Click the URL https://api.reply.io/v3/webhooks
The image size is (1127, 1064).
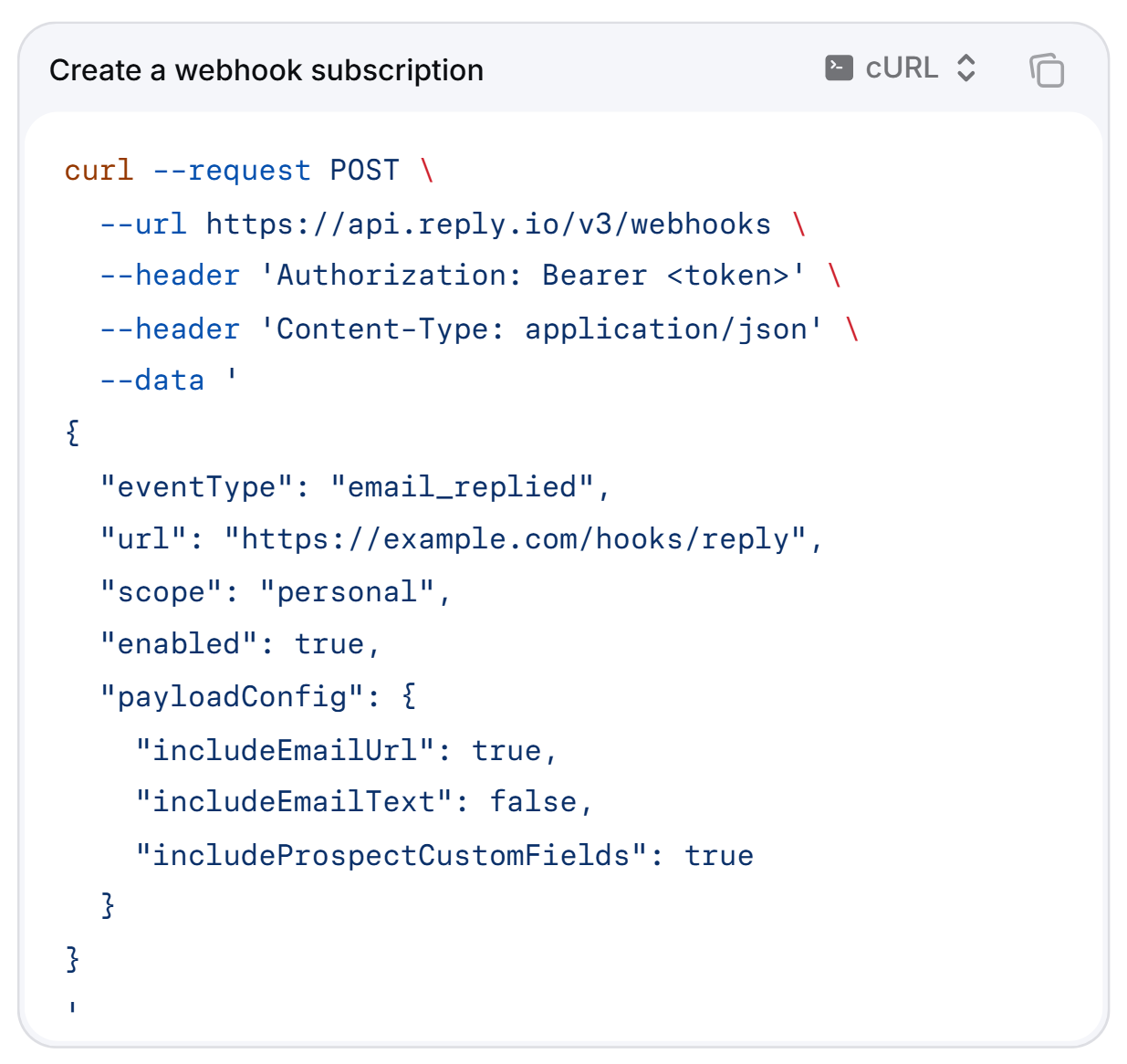coord(488,224)
